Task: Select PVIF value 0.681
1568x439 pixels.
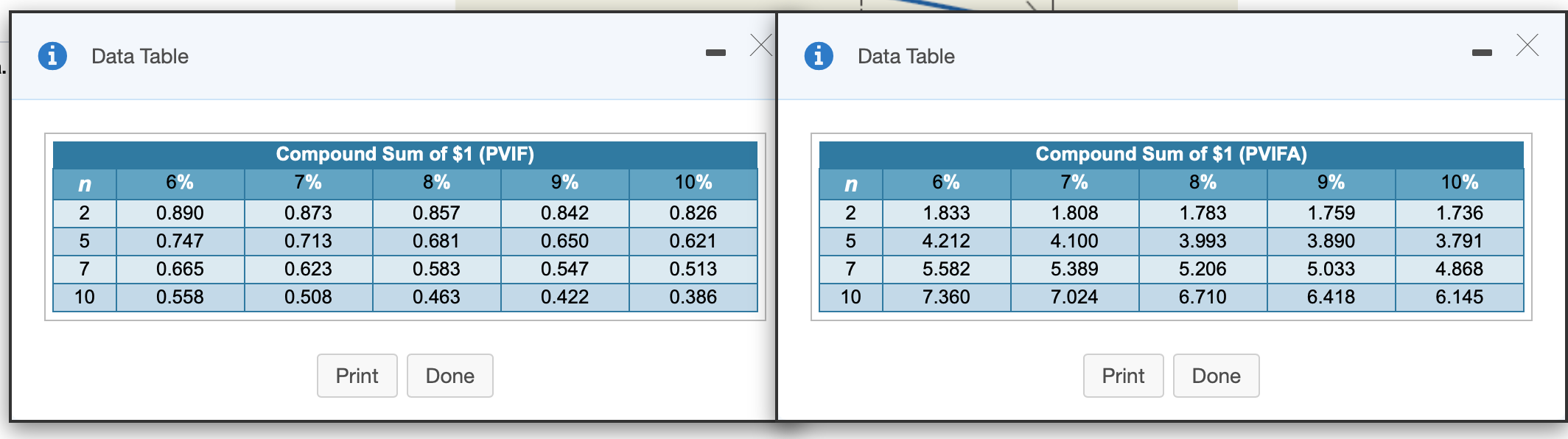Action: [436, 241]
